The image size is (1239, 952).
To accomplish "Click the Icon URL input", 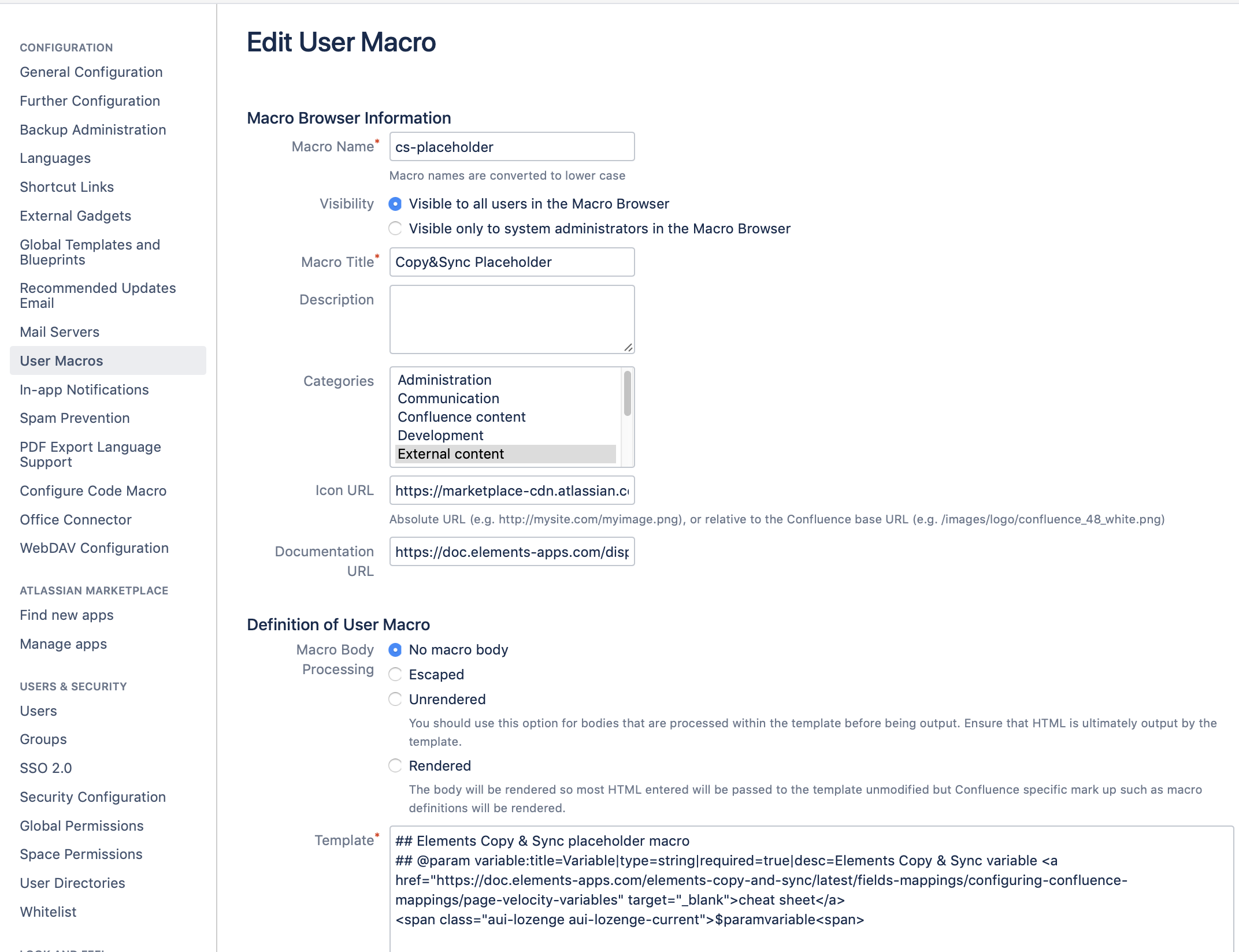I will point(511,490).
